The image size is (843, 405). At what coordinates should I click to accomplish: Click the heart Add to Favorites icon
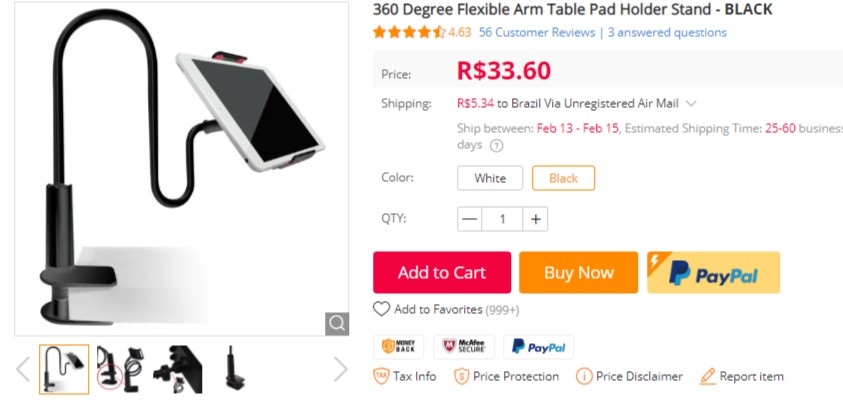(381, 309)
